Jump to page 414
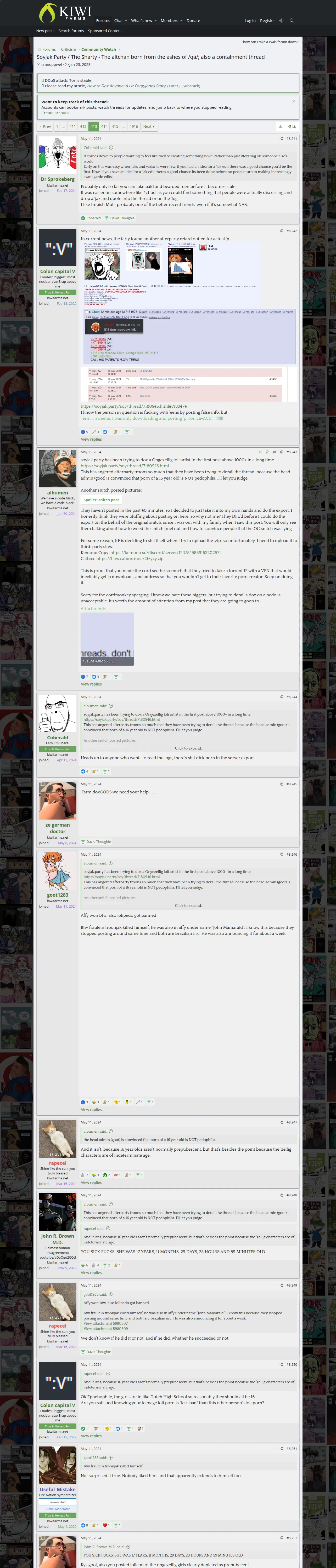This screenshot has width=336, height=1568. coord(104,126)
